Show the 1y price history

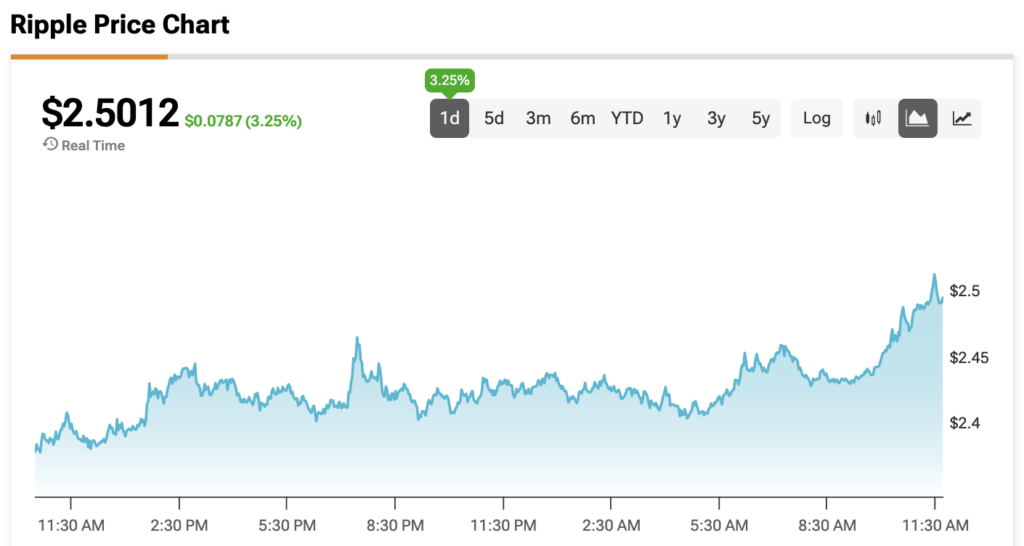point(672,118)
